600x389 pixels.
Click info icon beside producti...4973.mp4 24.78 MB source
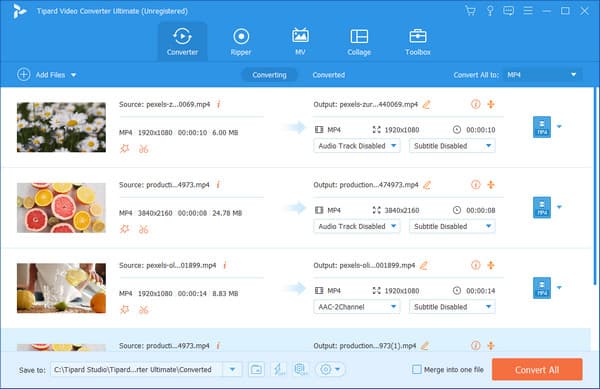pyautogui.click(x=218, y=185)
